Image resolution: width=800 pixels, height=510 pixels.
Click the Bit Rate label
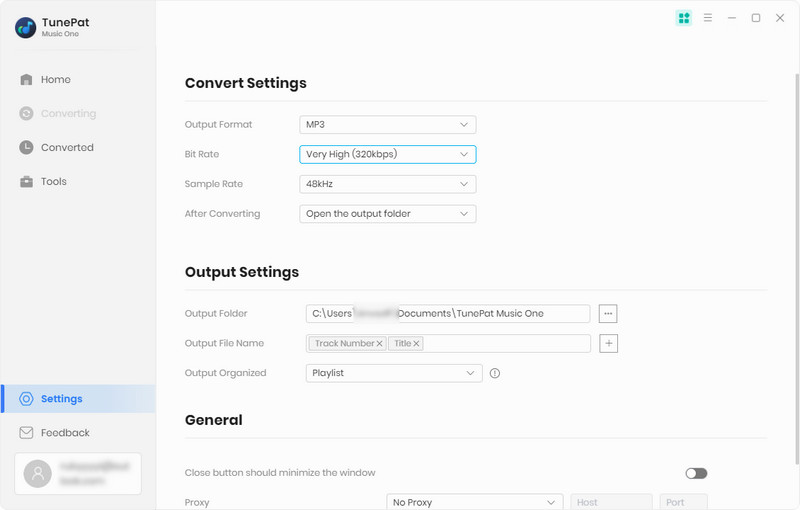pyautogui.click(x=202, y=154)
